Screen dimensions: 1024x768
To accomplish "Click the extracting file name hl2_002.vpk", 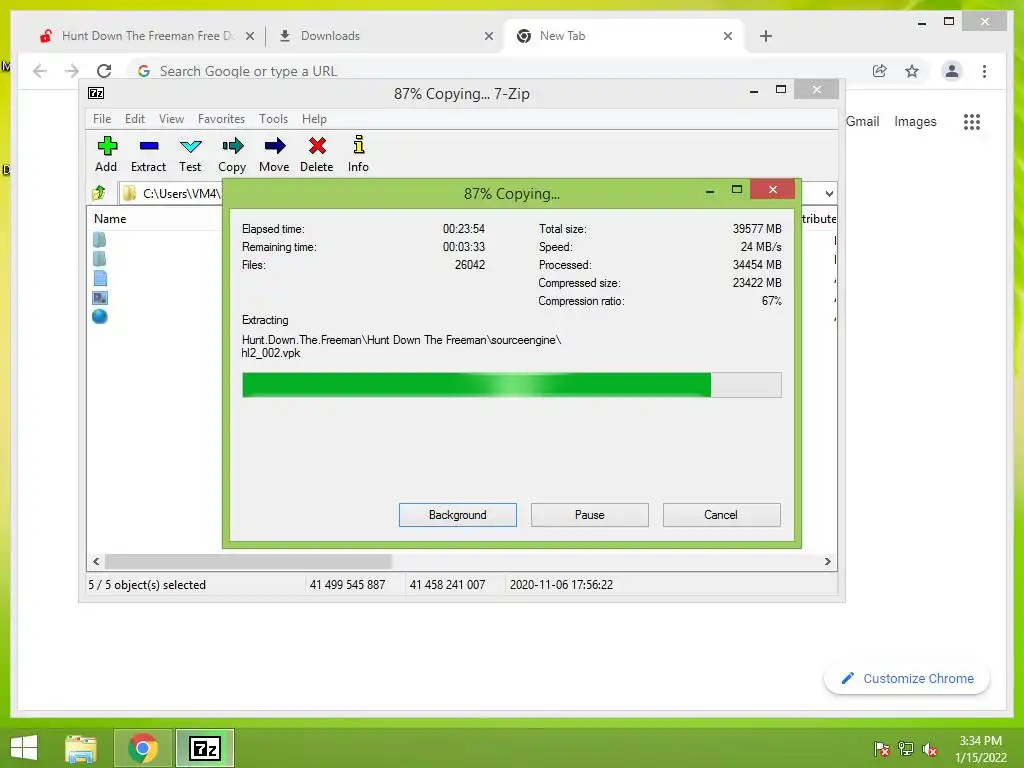I will coord(271,353).
